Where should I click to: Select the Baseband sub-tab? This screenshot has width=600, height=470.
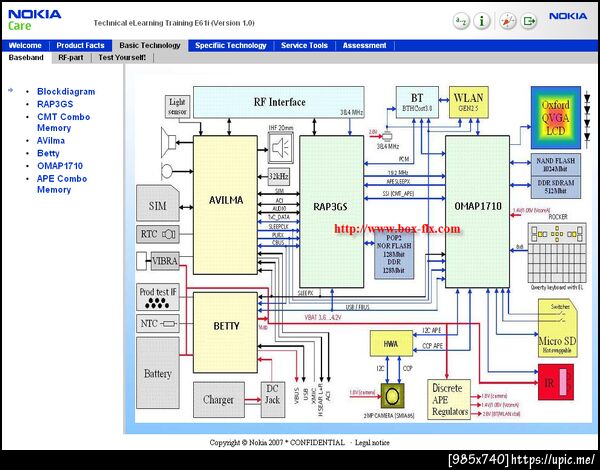point(26,58)
